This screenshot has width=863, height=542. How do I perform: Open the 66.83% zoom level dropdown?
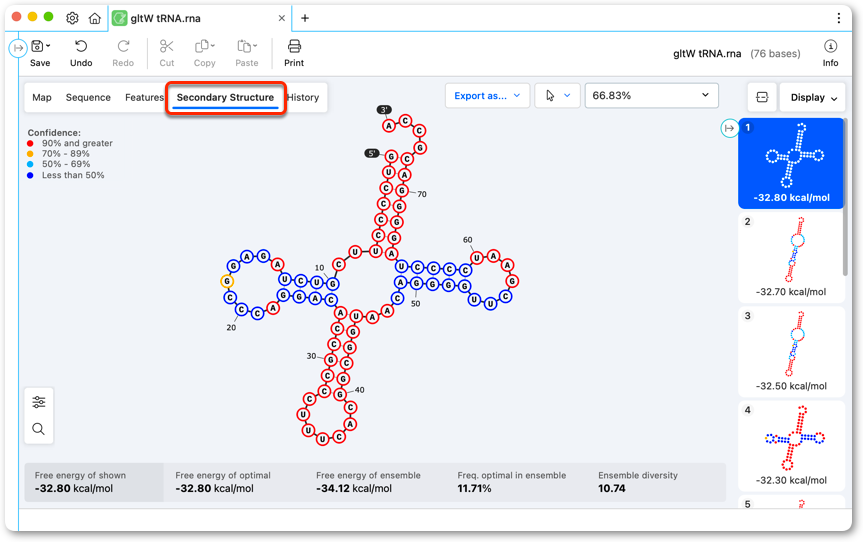click(x=651, y=96)
